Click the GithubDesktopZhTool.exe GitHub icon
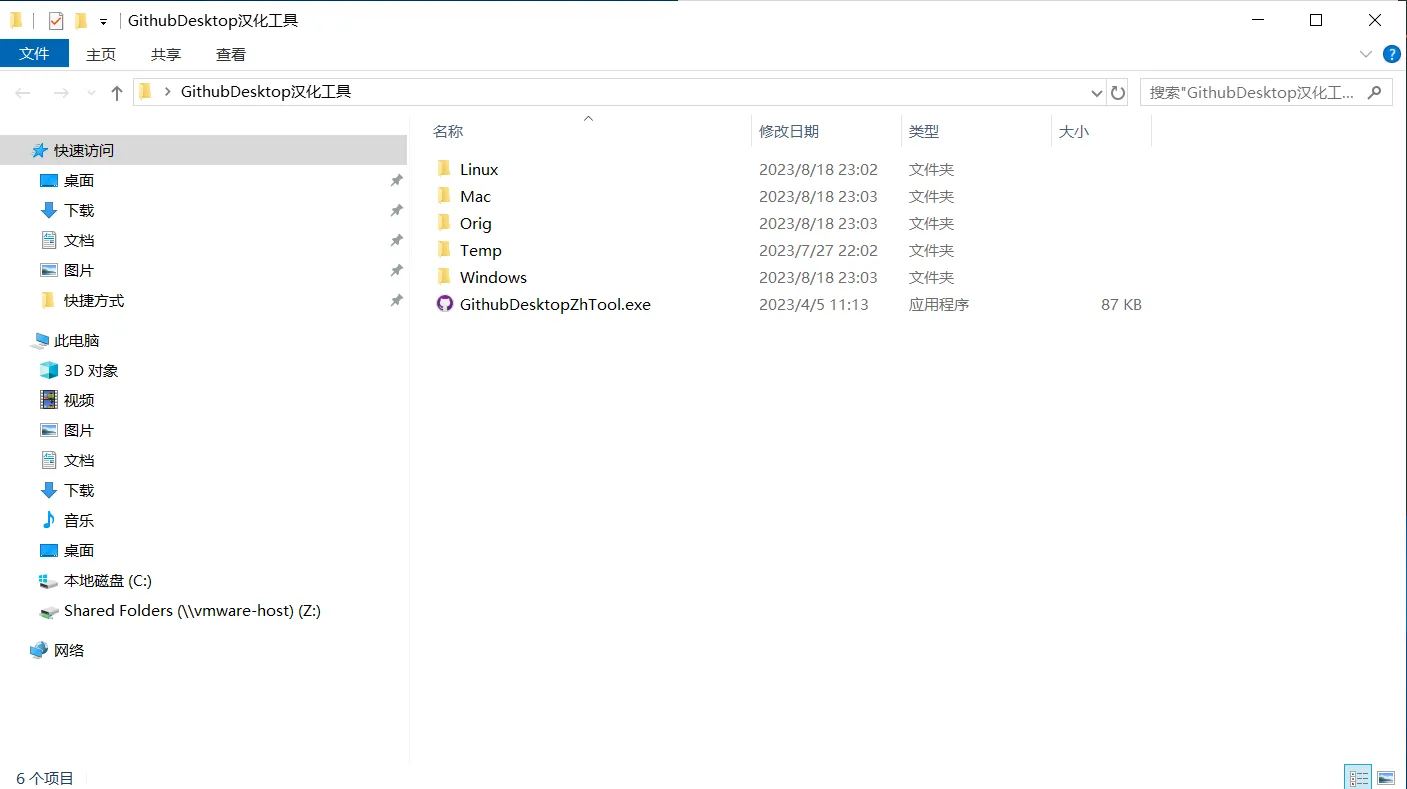This screenshot has height=789, width=1407. [x=445, y=304]
